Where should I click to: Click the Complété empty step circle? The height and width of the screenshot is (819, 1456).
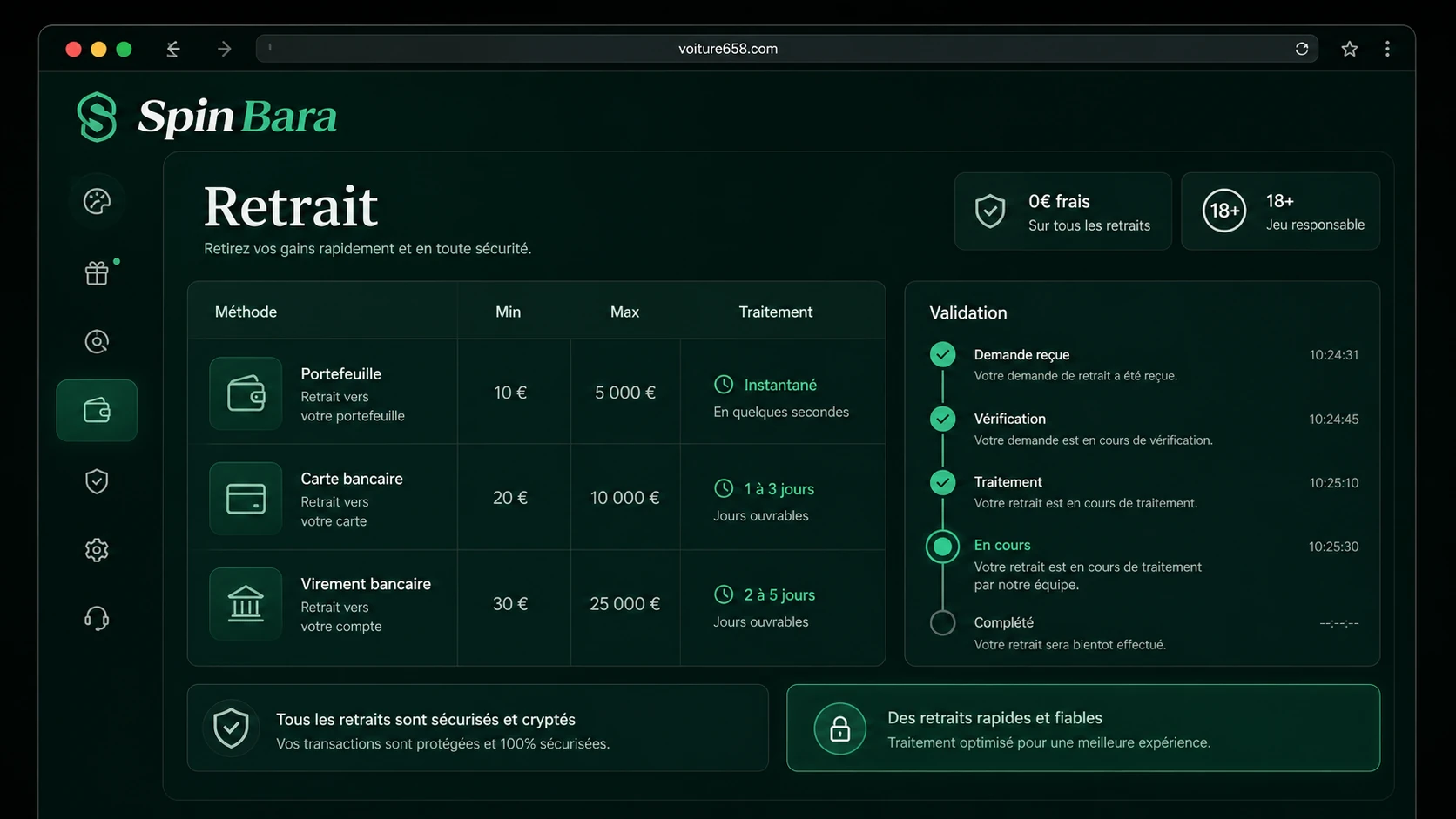[x=942, y=623]
